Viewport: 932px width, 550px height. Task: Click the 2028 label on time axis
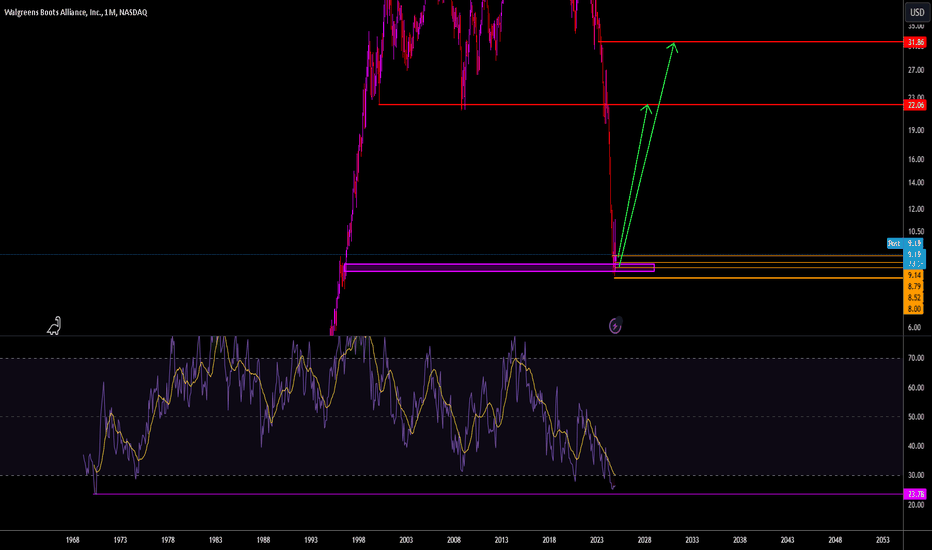(x=644, y=540)
